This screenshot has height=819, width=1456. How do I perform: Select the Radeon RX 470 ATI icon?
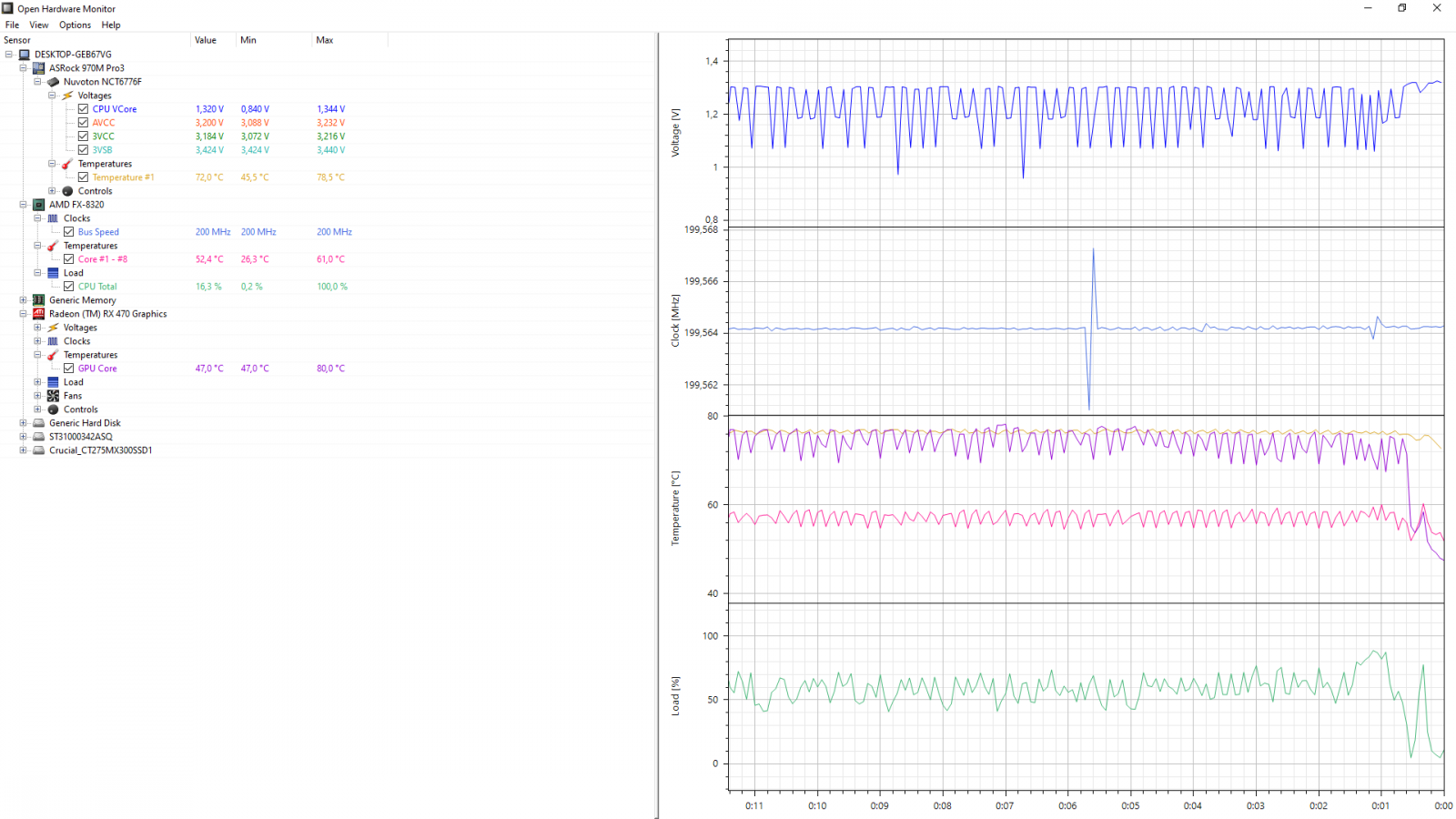click(39, 314)
